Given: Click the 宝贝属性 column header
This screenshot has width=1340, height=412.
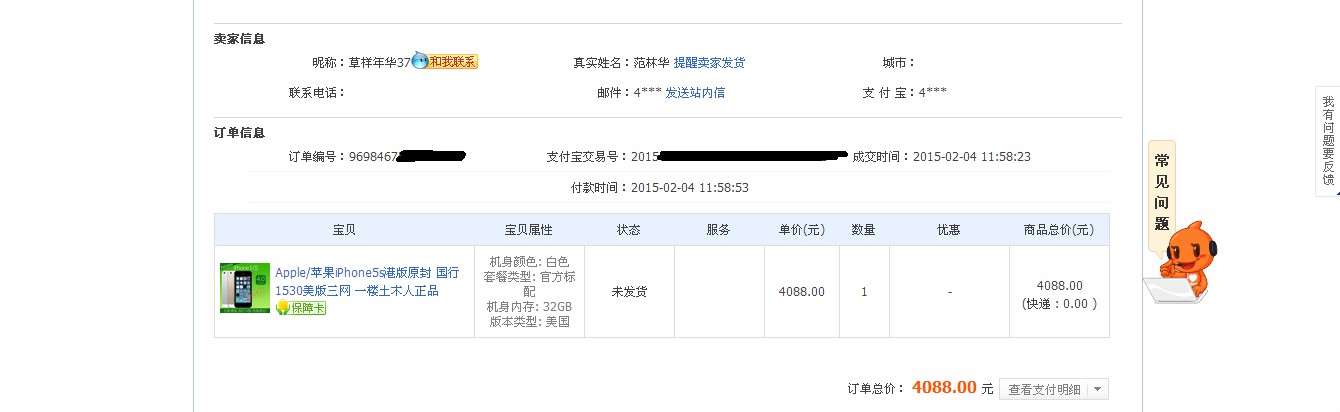Looking at the screenshot, I should (529, 230).
